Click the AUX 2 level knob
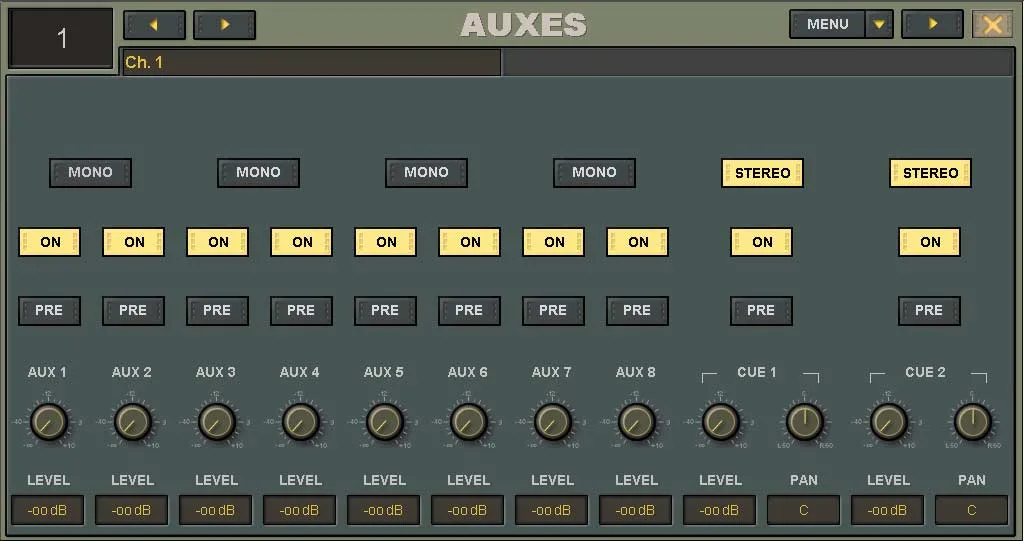Viewport: 1024px width, 541px height. coord(133,421)
